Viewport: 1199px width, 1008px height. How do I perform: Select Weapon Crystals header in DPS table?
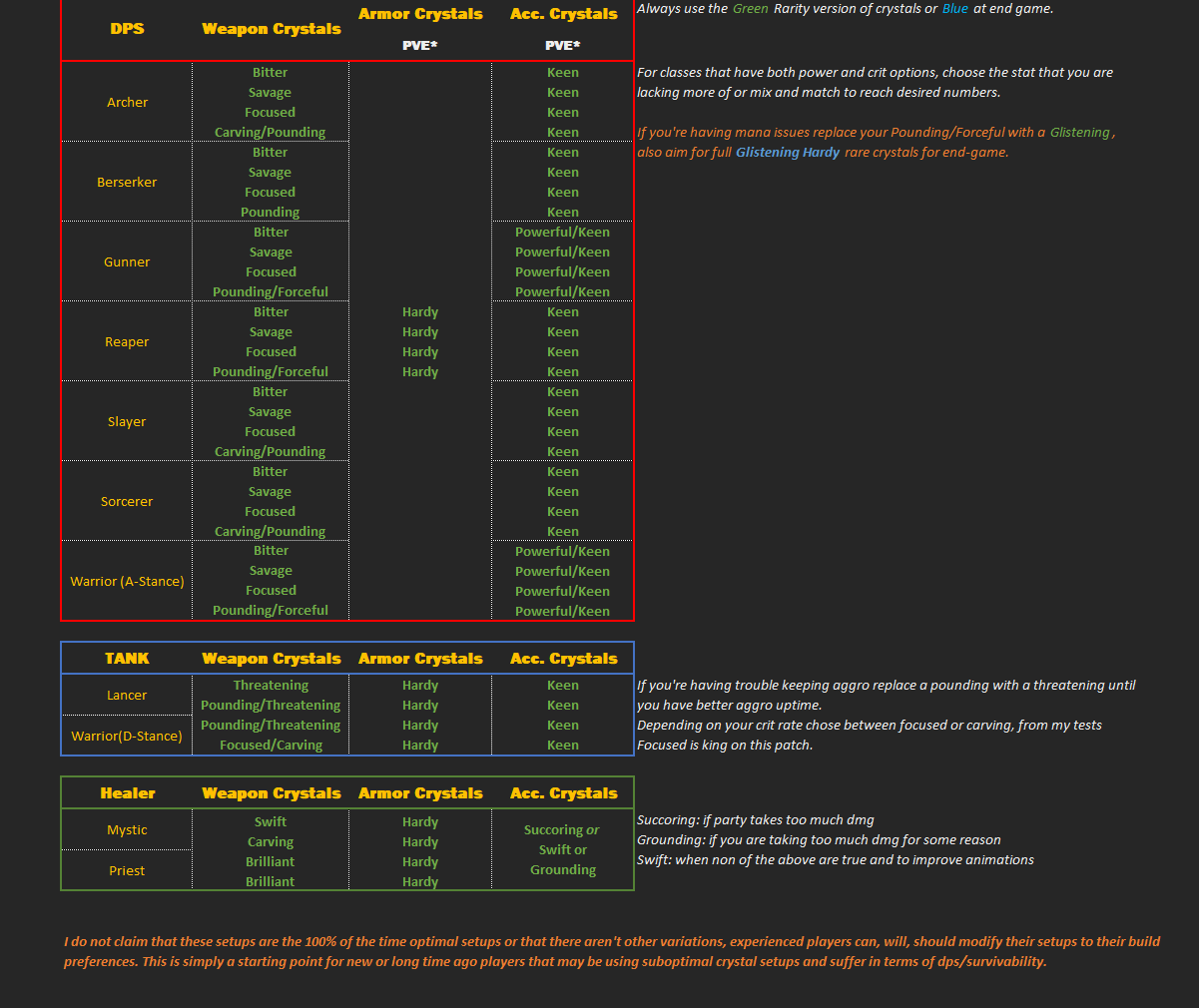(271, 29)
